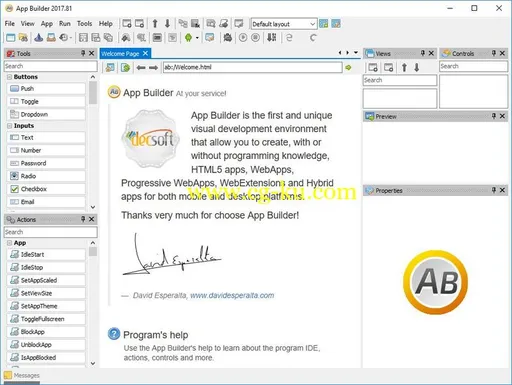512x385 pixels.
Task: Open the www.davidesperalta.com link
Action: (x=232, y=295)
